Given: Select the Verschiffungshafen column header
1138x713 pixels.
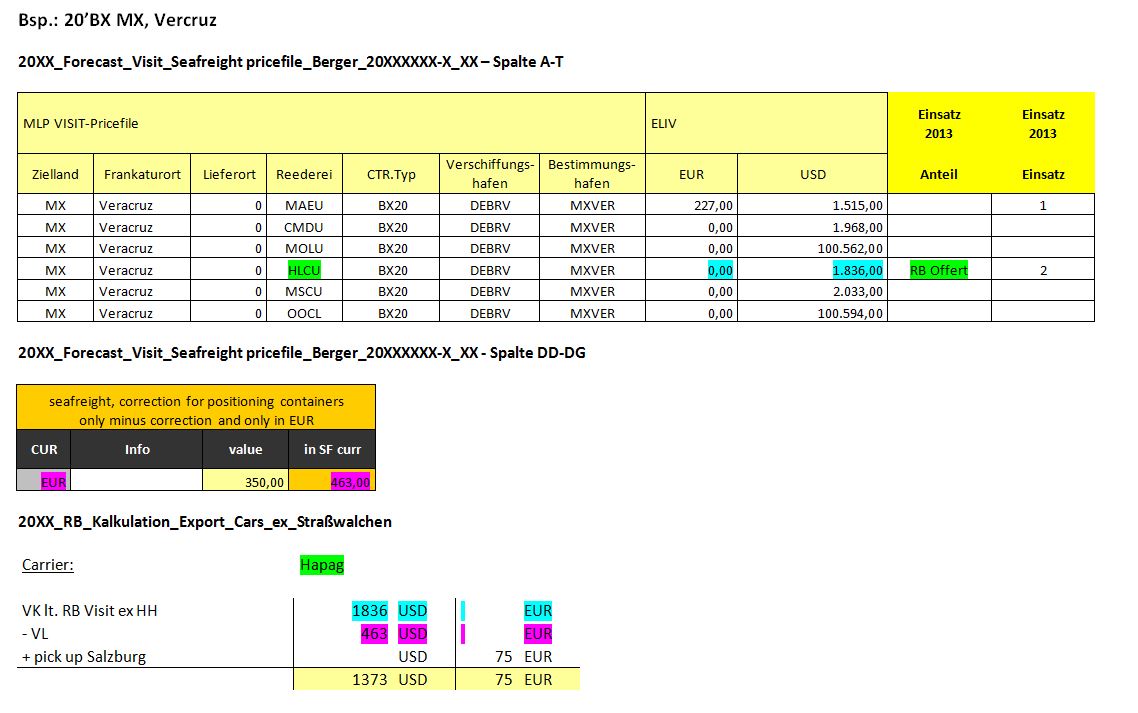Looking at the screenshot, I should [x=490, y=174].
